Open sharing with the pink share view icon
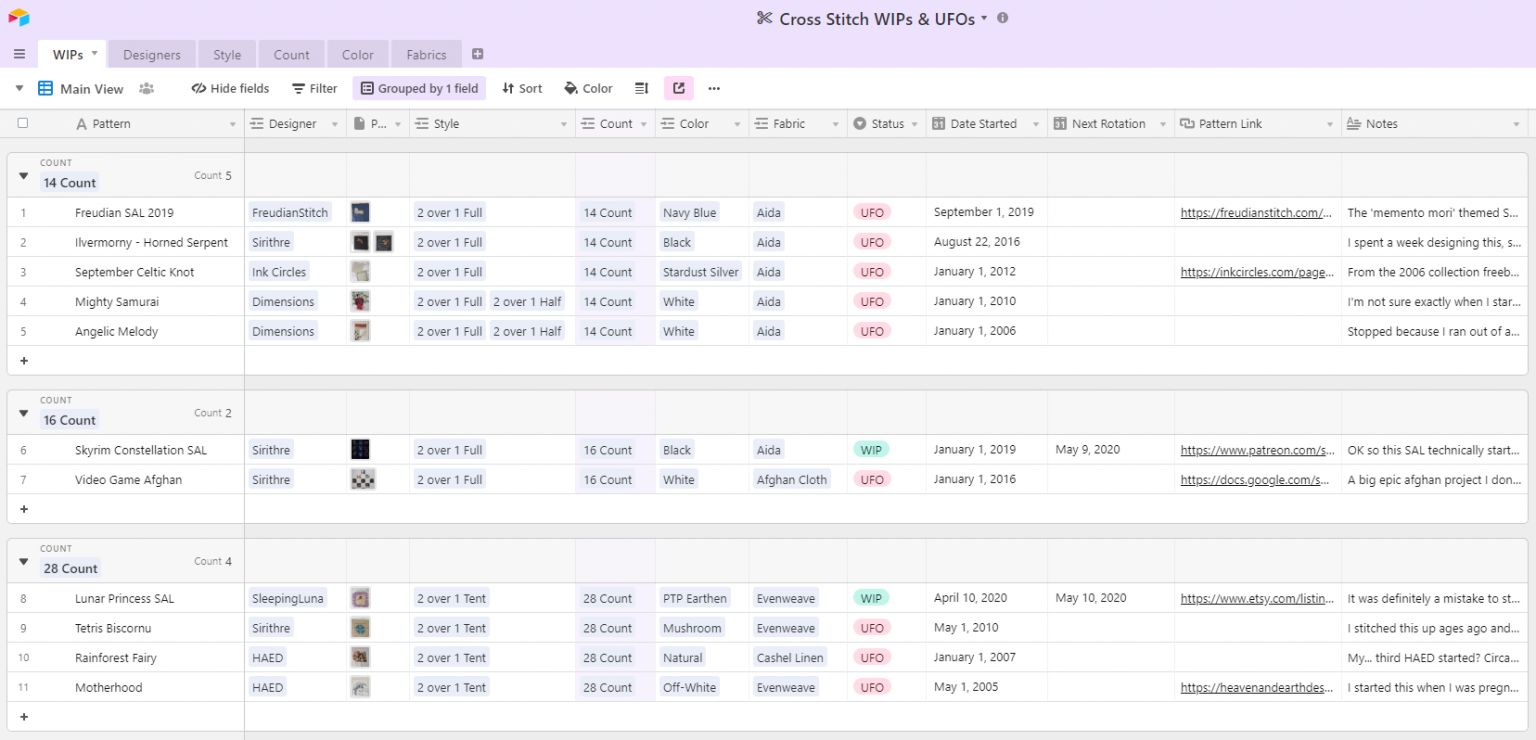Image resolution: width=1536 pixels, height=740 pixels. pyautogui.click(x=678, y=88)
